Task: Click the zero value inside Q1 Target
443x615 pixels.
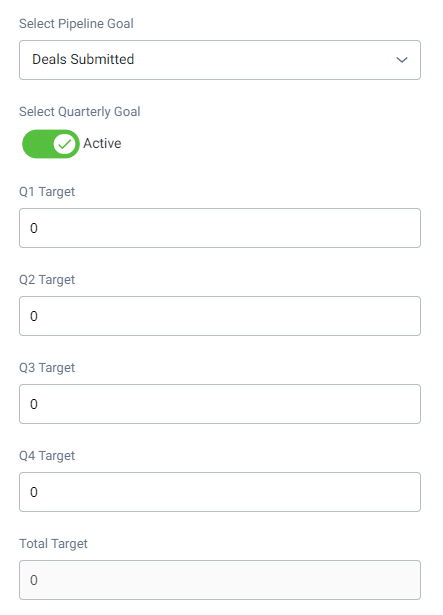Action: (x=34, y=228)
